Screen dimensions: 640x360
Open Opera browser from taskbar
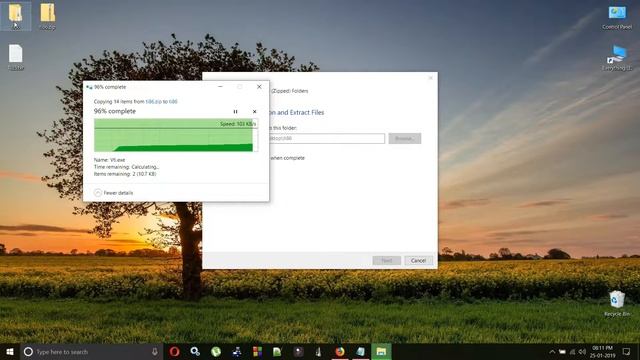pyautogui.click(x=174, y=351)
